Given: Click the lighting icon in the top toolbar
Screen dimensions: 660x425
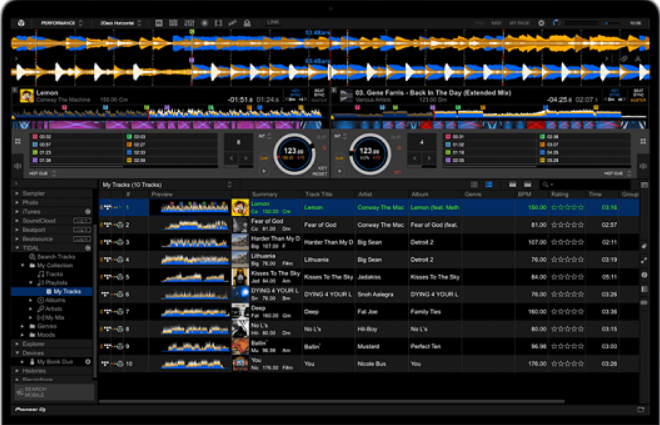Looking at the screenshot, I should pyautogui.click(x=247, y=23).
